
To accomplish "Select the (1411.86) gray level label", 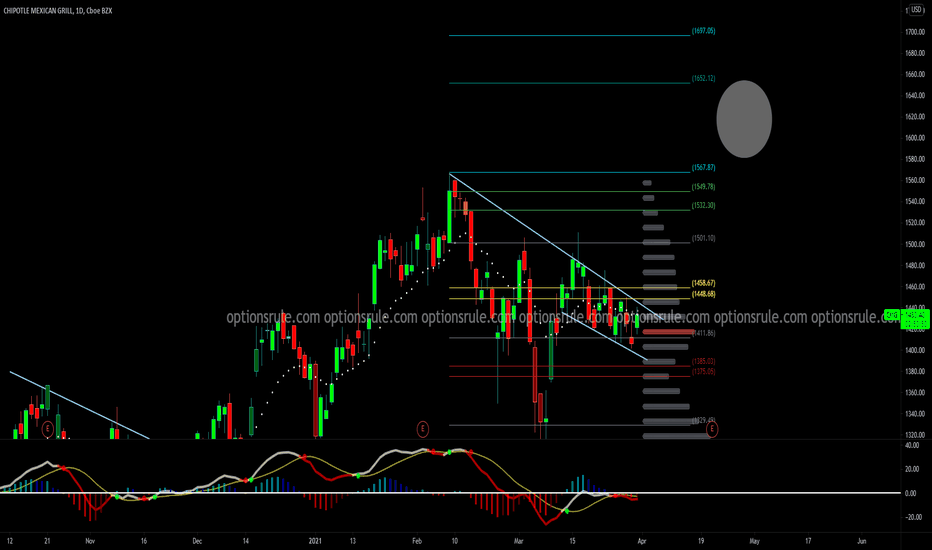I will [704, 333].
